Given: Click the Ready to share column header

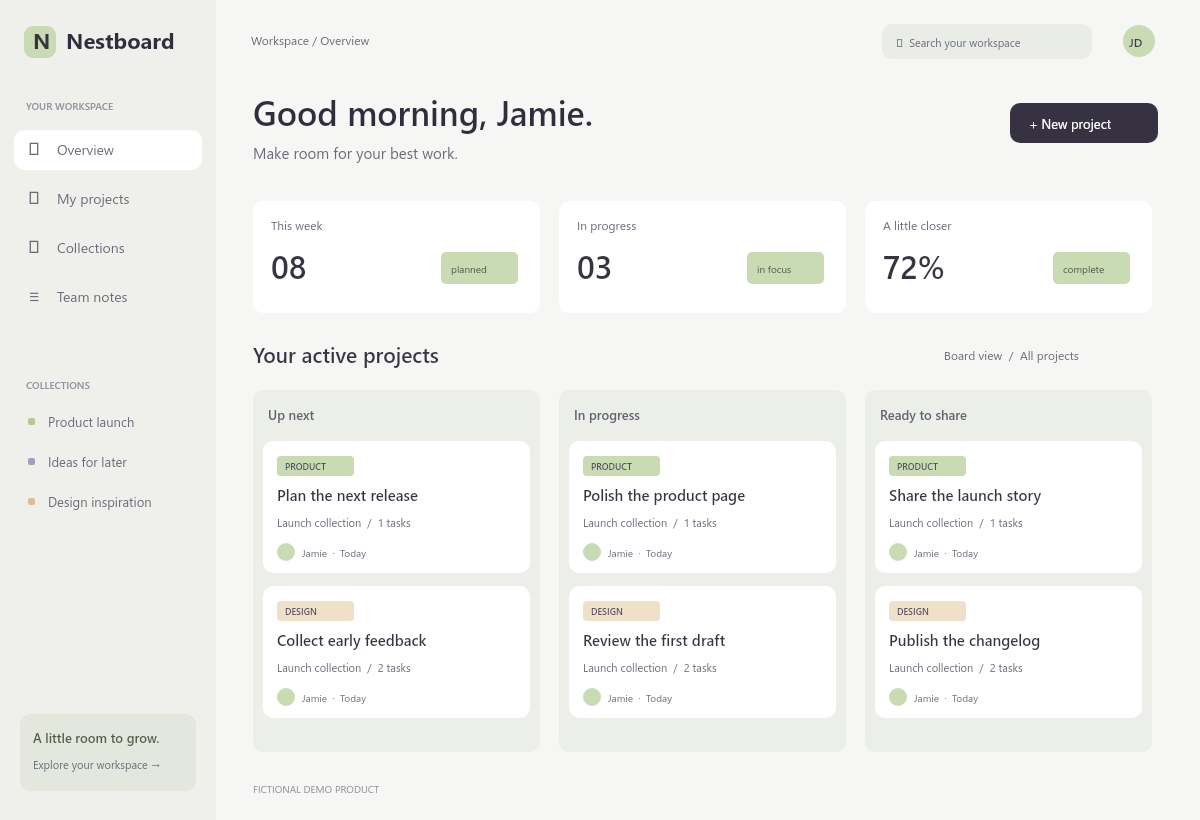Looking at the screenshot, I should (x=923, y=415).
